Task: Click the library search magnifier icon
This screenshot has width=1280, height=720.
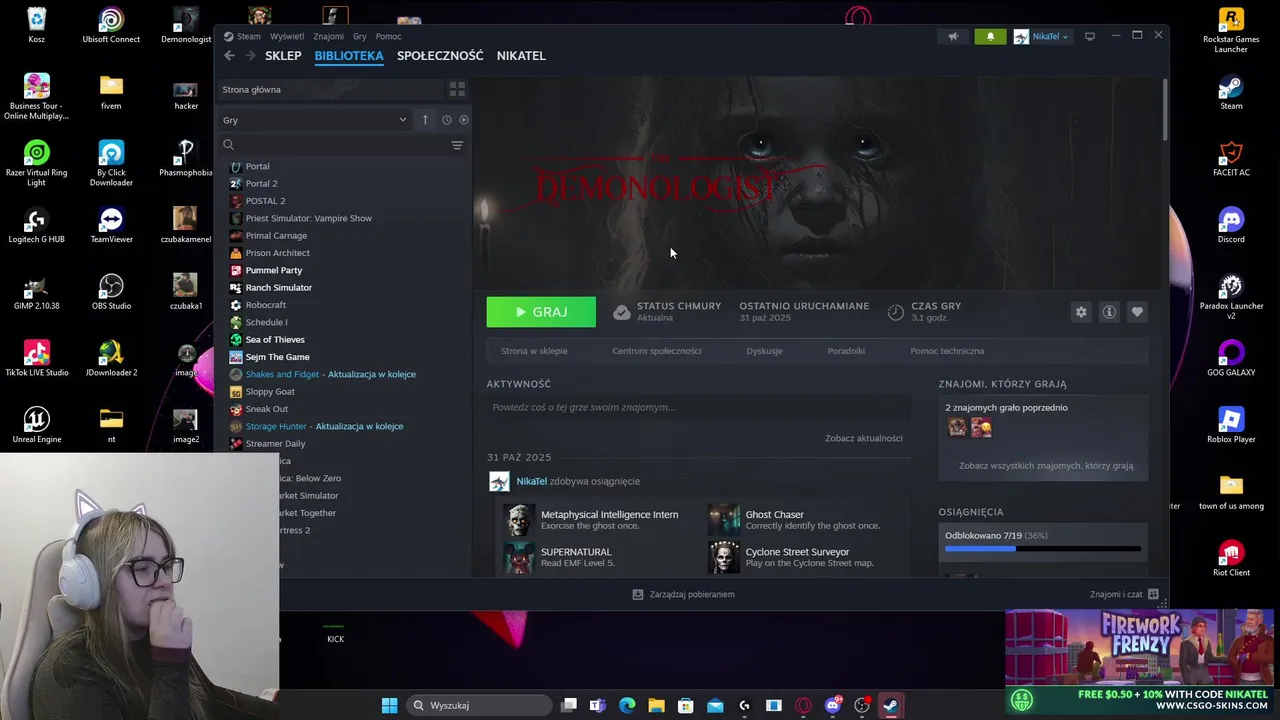Action: point(228,145)
